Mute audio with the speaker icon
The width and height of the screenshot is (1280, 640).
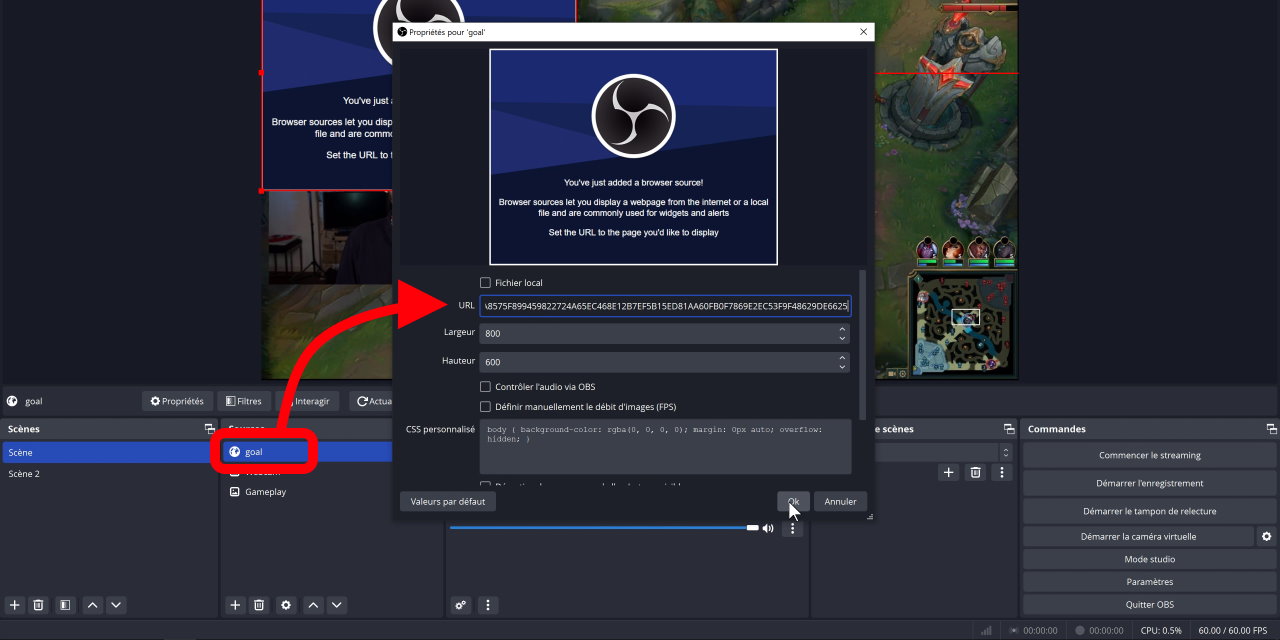tap(768, 528)
